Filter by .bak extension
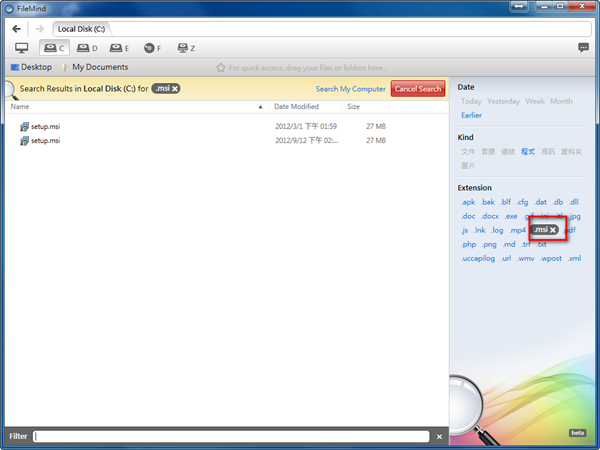The height and width of the screenshot is (450, 600). point(488,202)
